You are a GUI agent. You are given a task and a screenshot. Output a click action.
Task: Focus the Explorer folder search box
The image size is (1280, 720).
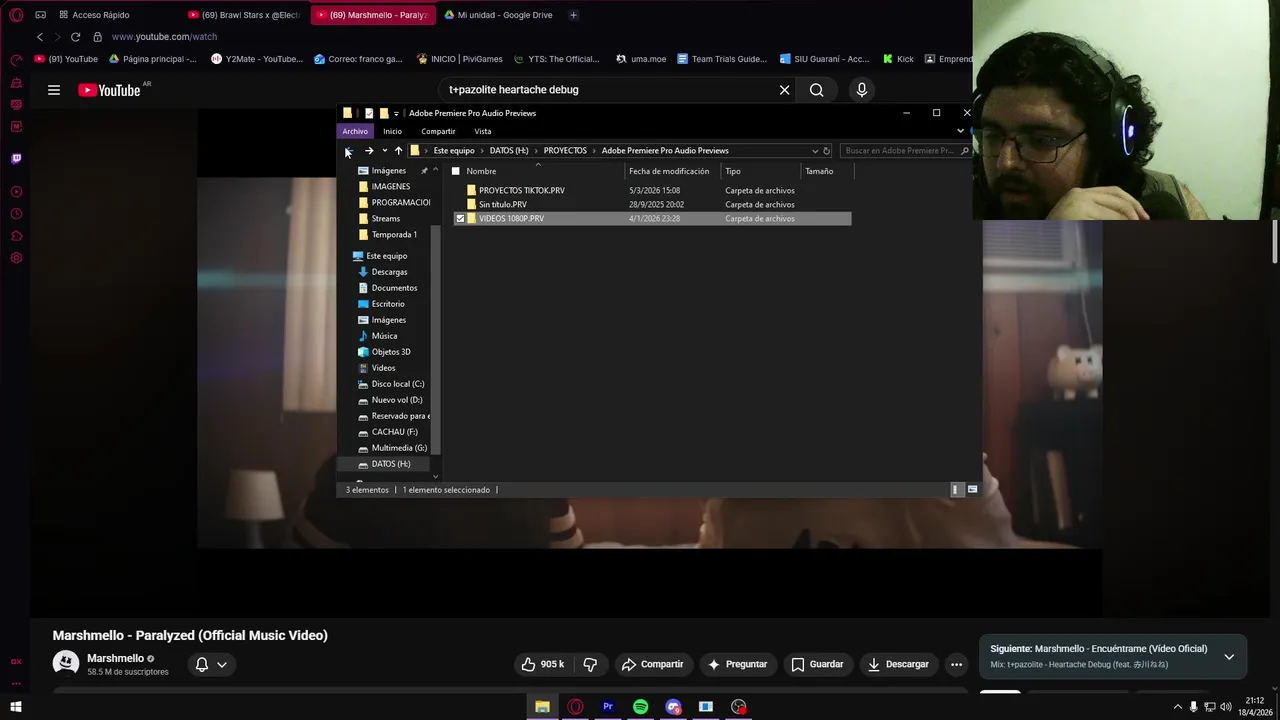[906, 151]
